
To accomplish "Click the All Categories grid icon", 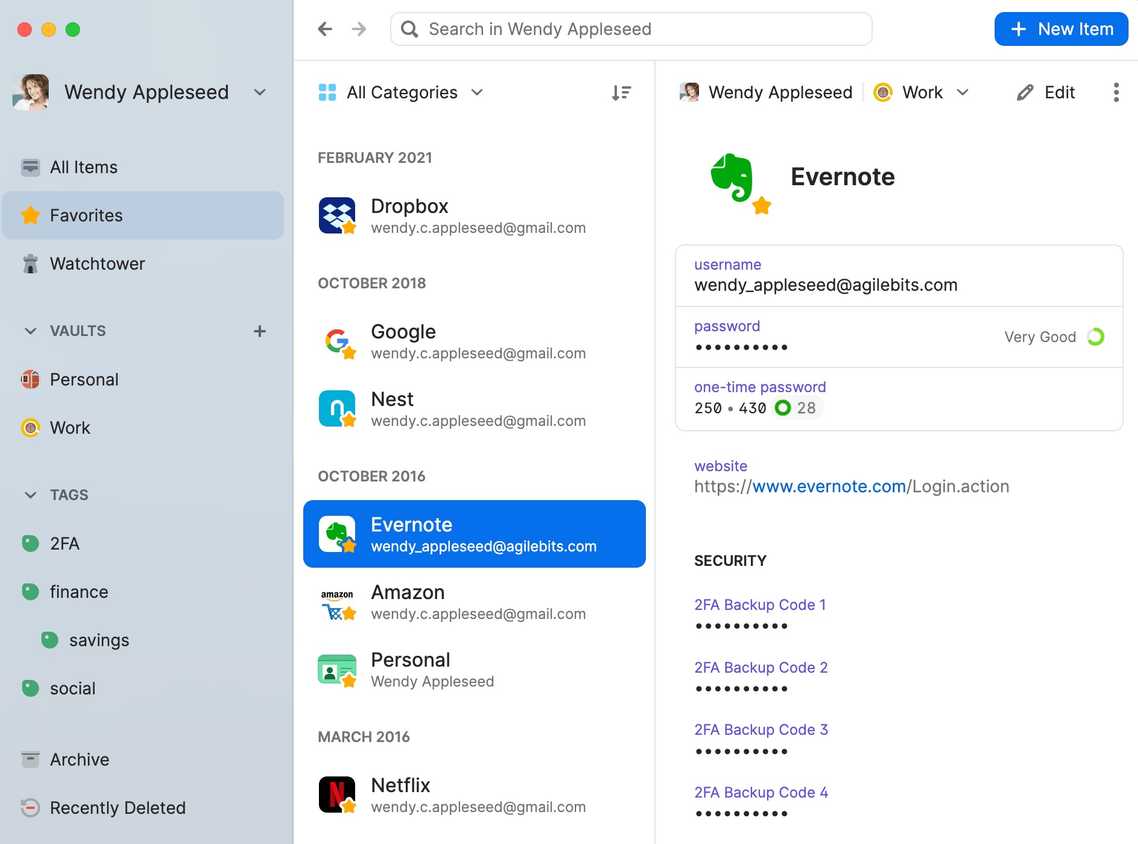I will coord(327,92).
